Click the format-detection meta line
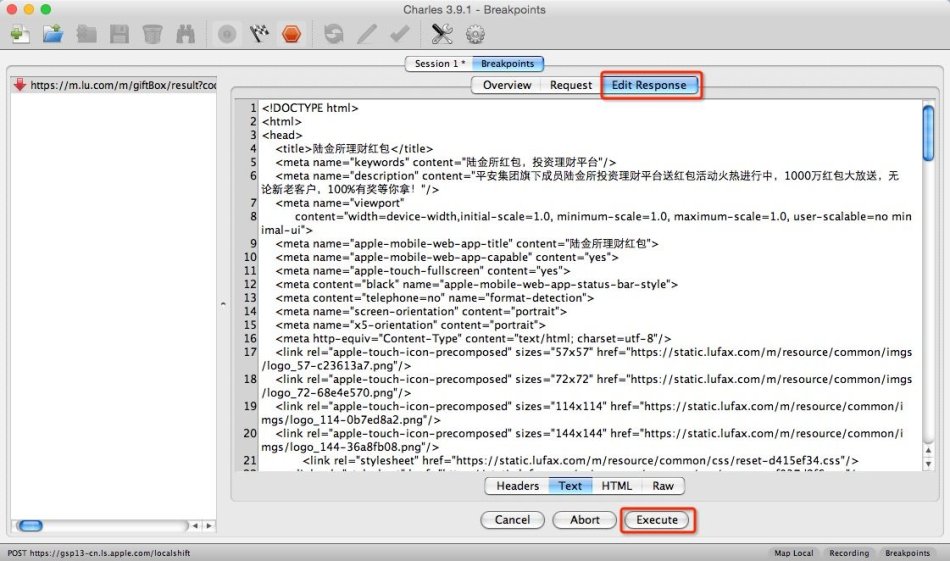The width and height of the screenshot is (950, 561). pos(434,297)
